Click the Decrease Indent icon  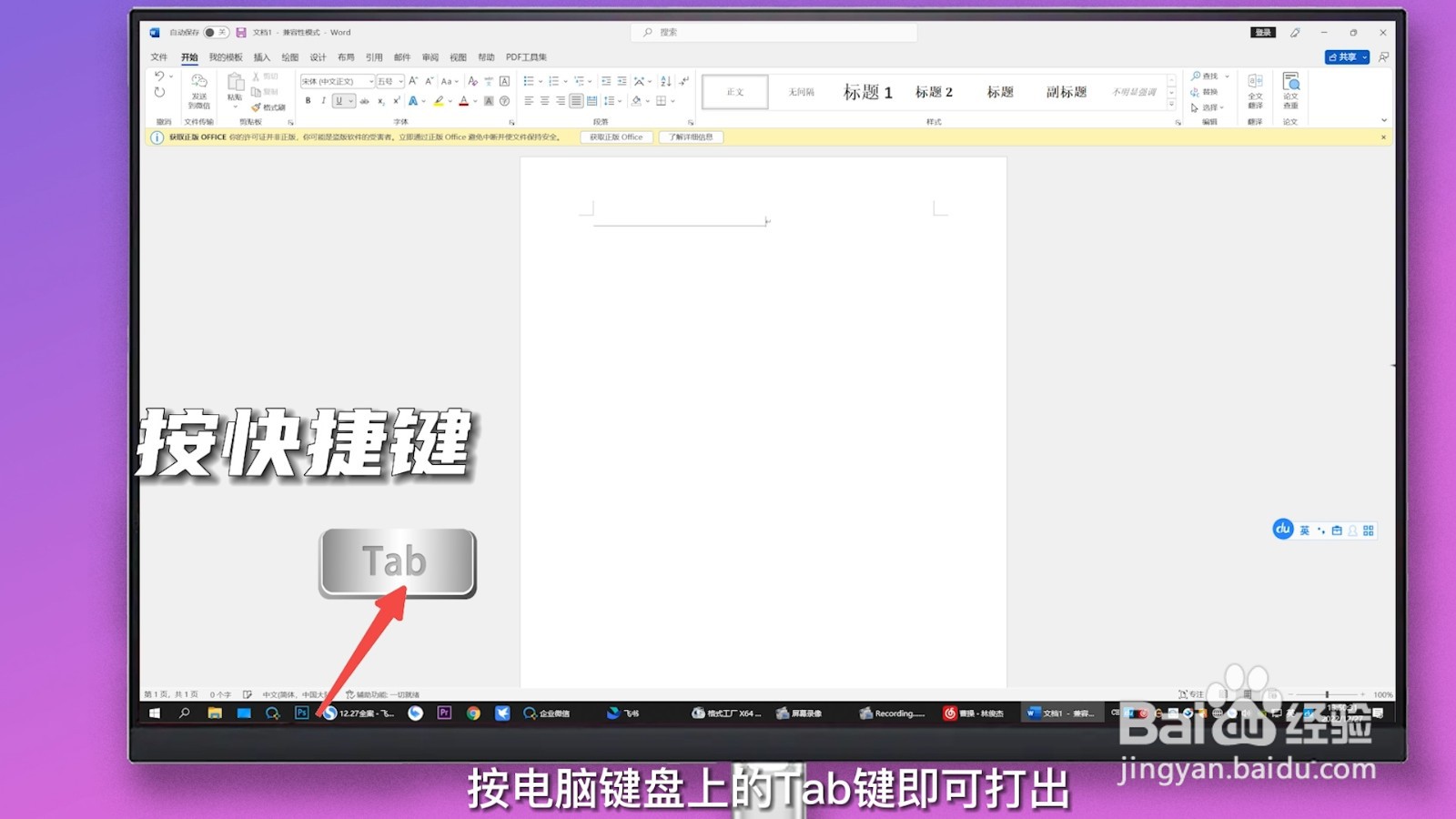click(606, 81)
